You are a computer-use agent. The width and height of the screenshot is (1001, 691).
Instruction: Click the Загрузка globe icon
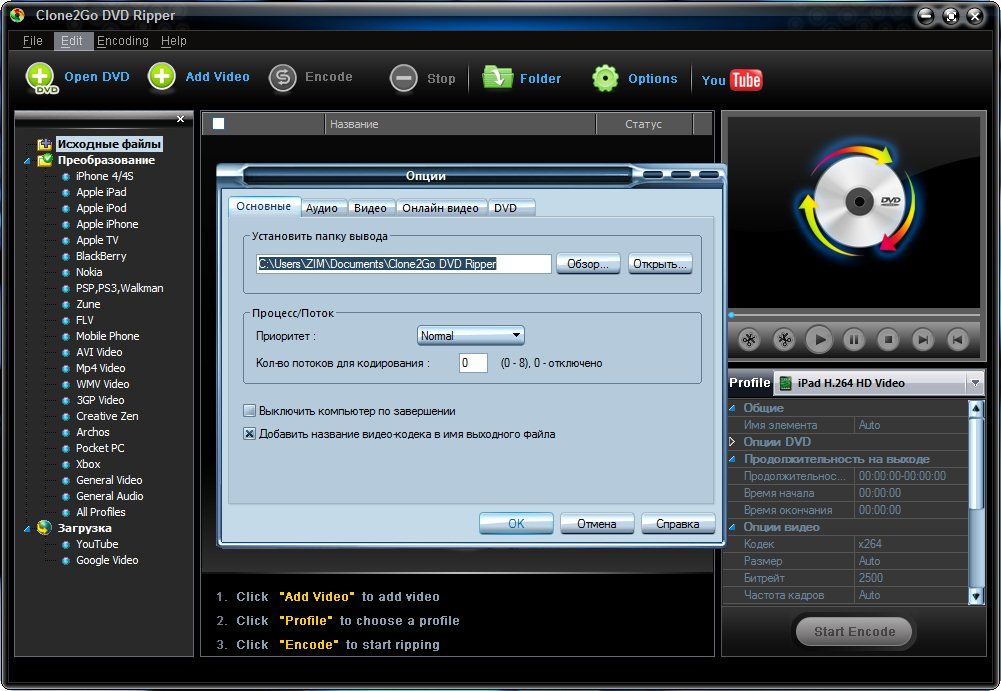(x=44, y=528)
